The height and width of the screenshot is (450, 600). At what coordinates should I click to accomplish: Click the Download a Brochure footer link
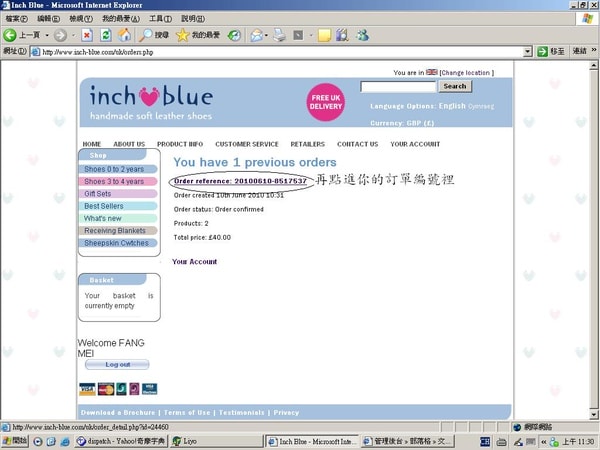[x=118, y=412]
